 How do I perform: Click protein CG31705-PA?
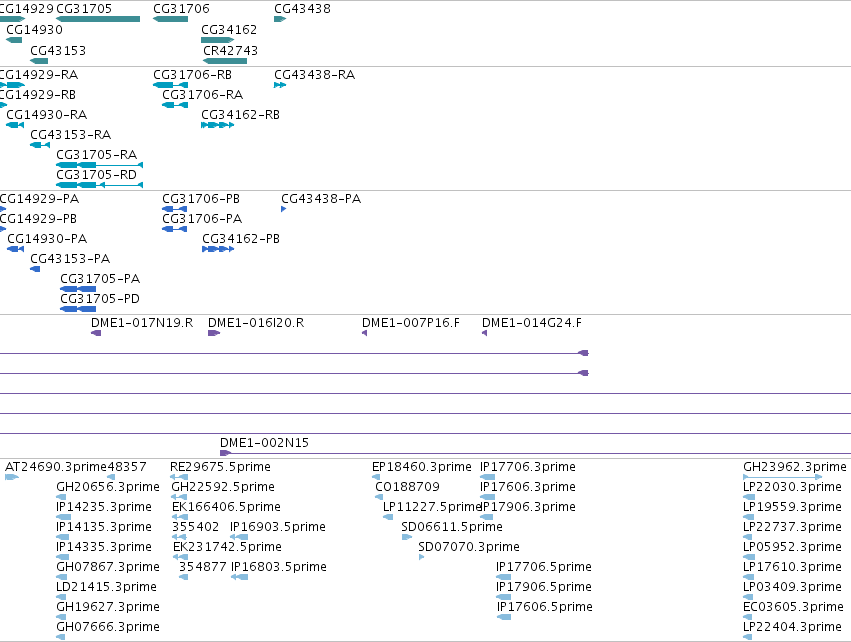tap(78, 289)
